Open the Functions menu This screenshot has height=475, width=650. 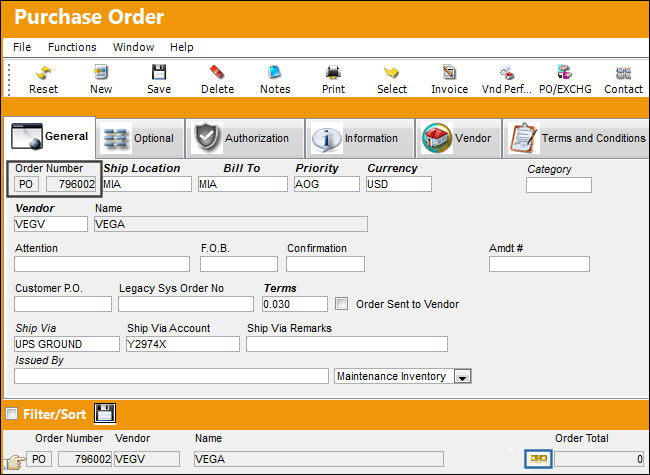tap(72, 47)
